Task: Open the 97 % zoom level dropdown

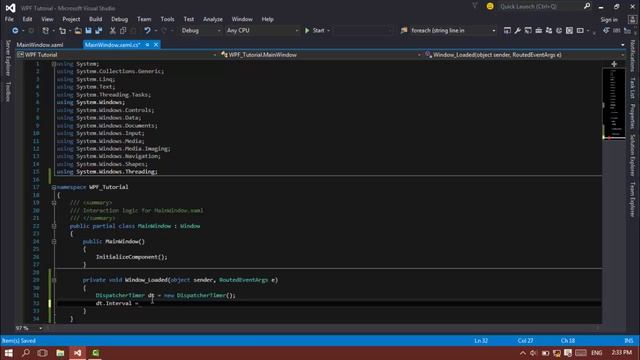Action: [x=29, y=328]
